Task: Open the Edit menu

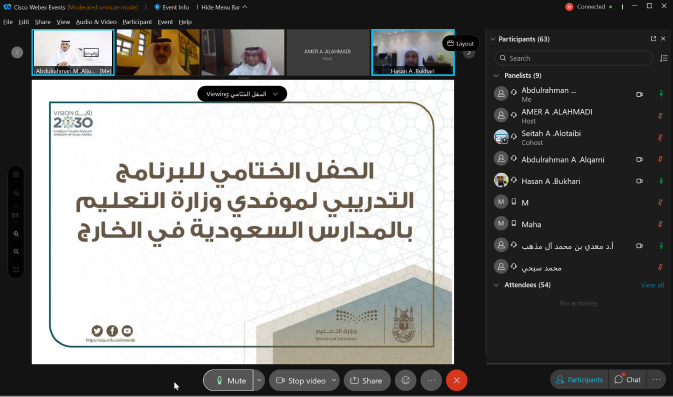Action: [24, 22]
